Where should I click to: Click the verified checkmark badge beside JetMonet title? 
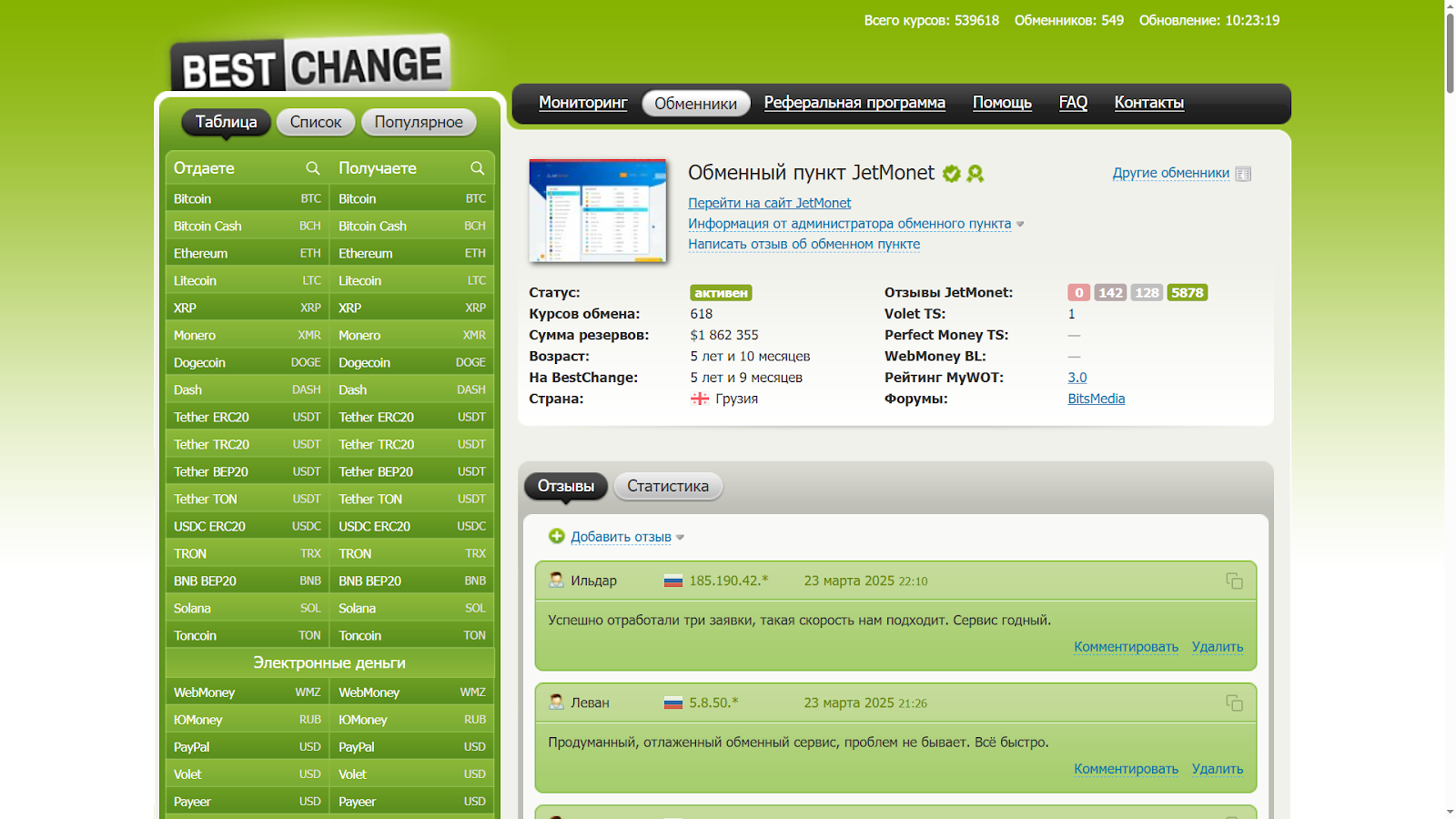[951, 172]
